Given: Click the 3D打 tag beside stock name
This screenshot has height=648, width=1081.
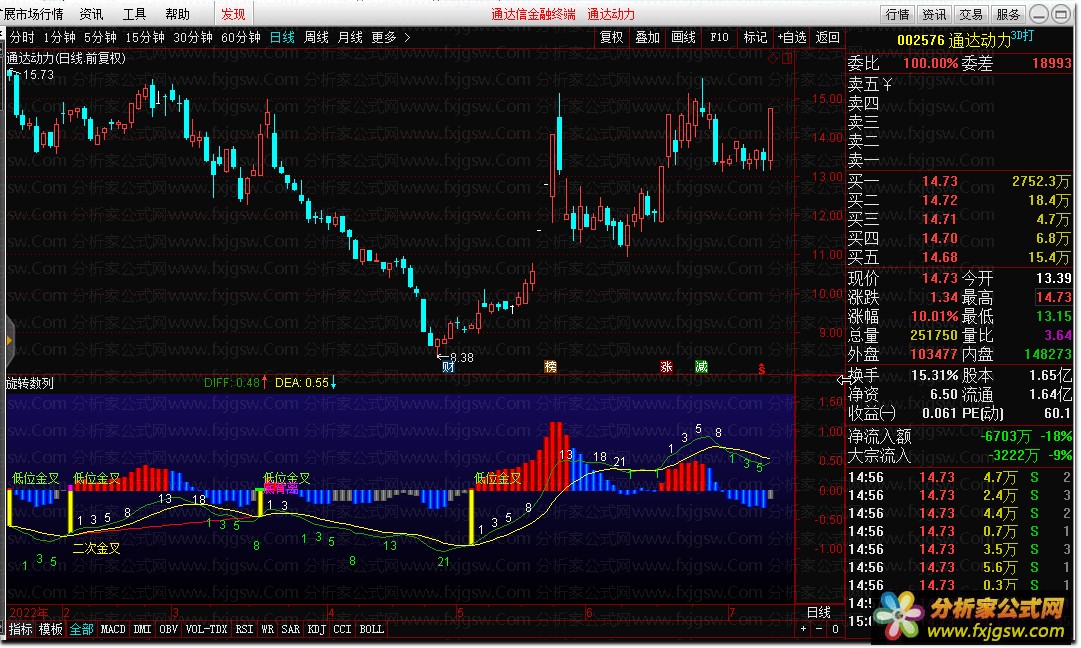Looking at the screenshot, I should click(1022, 35).
